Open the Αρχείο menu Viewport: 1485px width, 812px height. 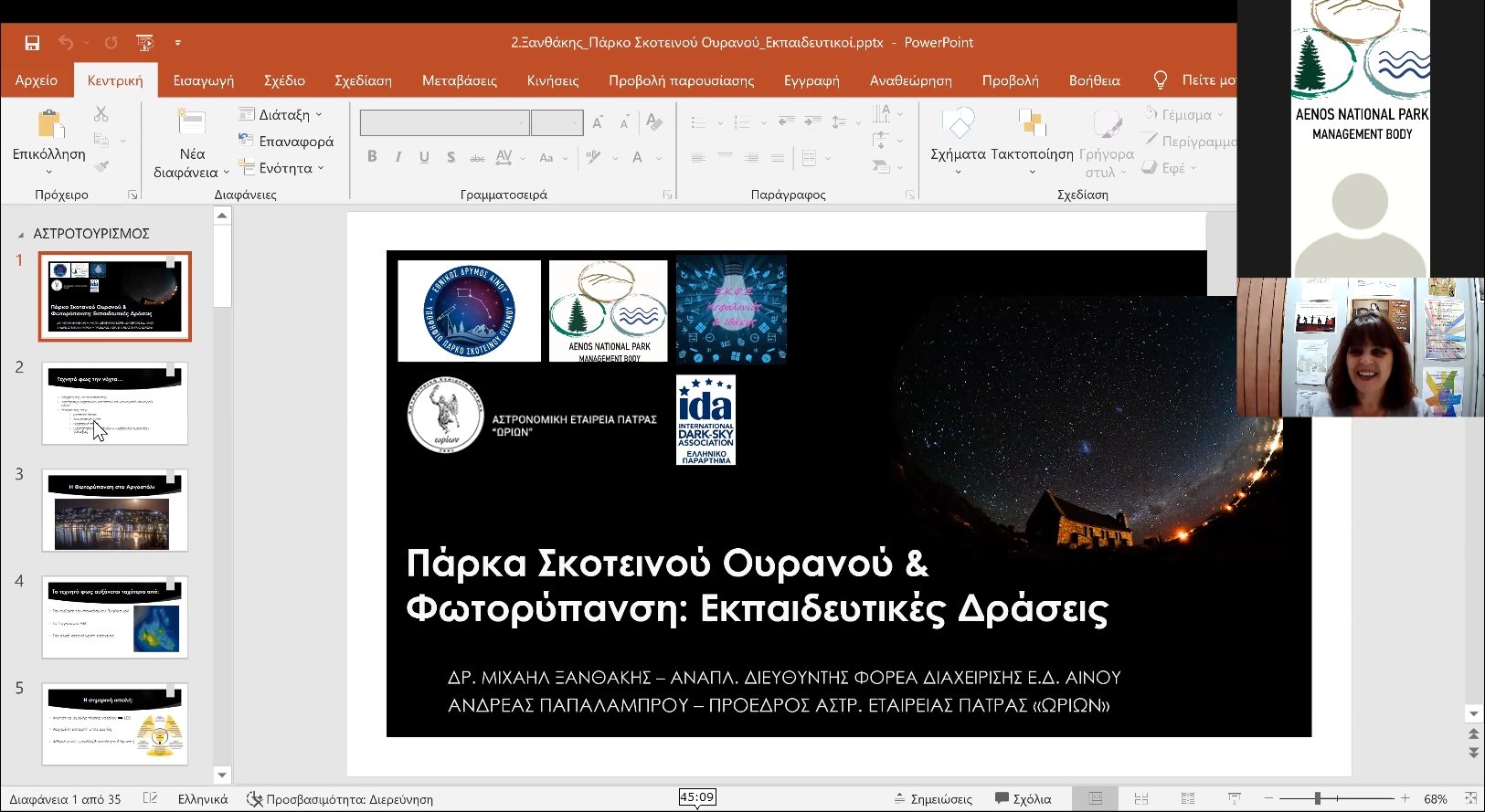pyautogui.click(x=37, y=80)
